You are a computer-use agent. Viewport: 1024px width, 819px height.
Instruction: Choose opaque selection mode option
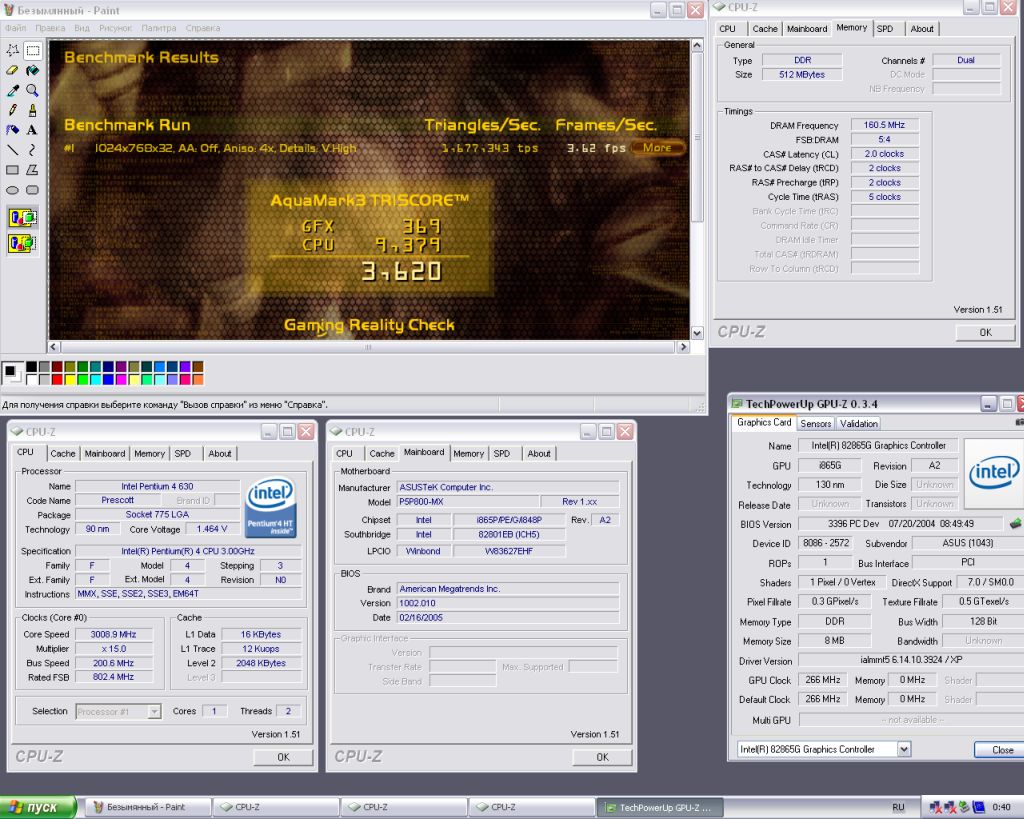tap(22, 217)
